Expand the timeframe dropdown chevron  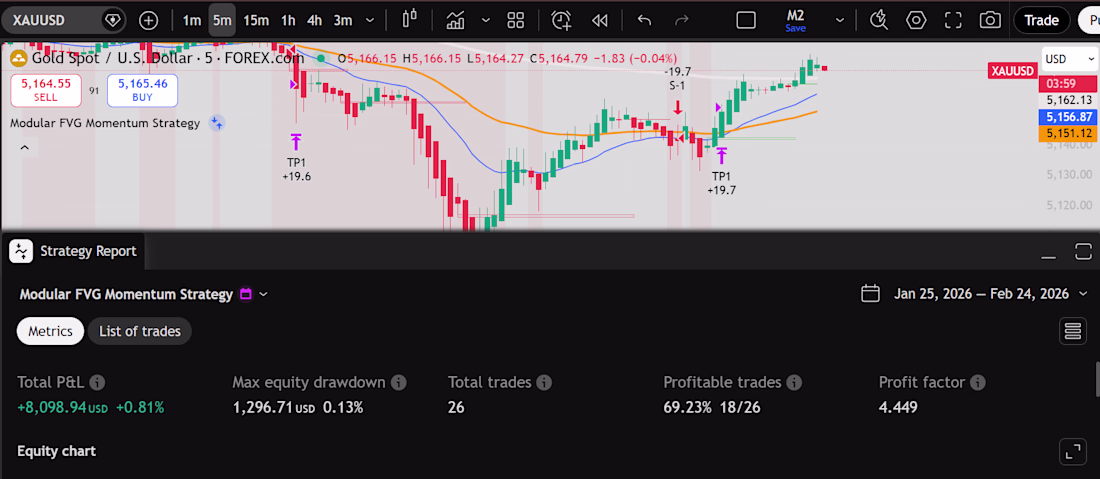(x=370, y=20)
